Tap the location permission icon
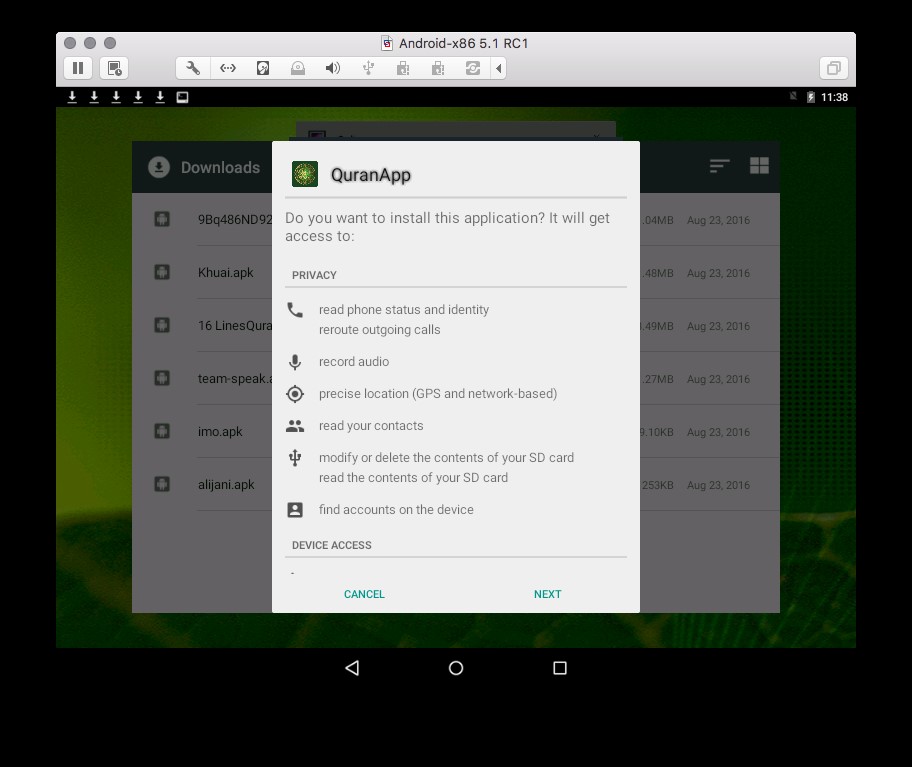The height and width of the screenshot is (767, 912). (295, 394)
